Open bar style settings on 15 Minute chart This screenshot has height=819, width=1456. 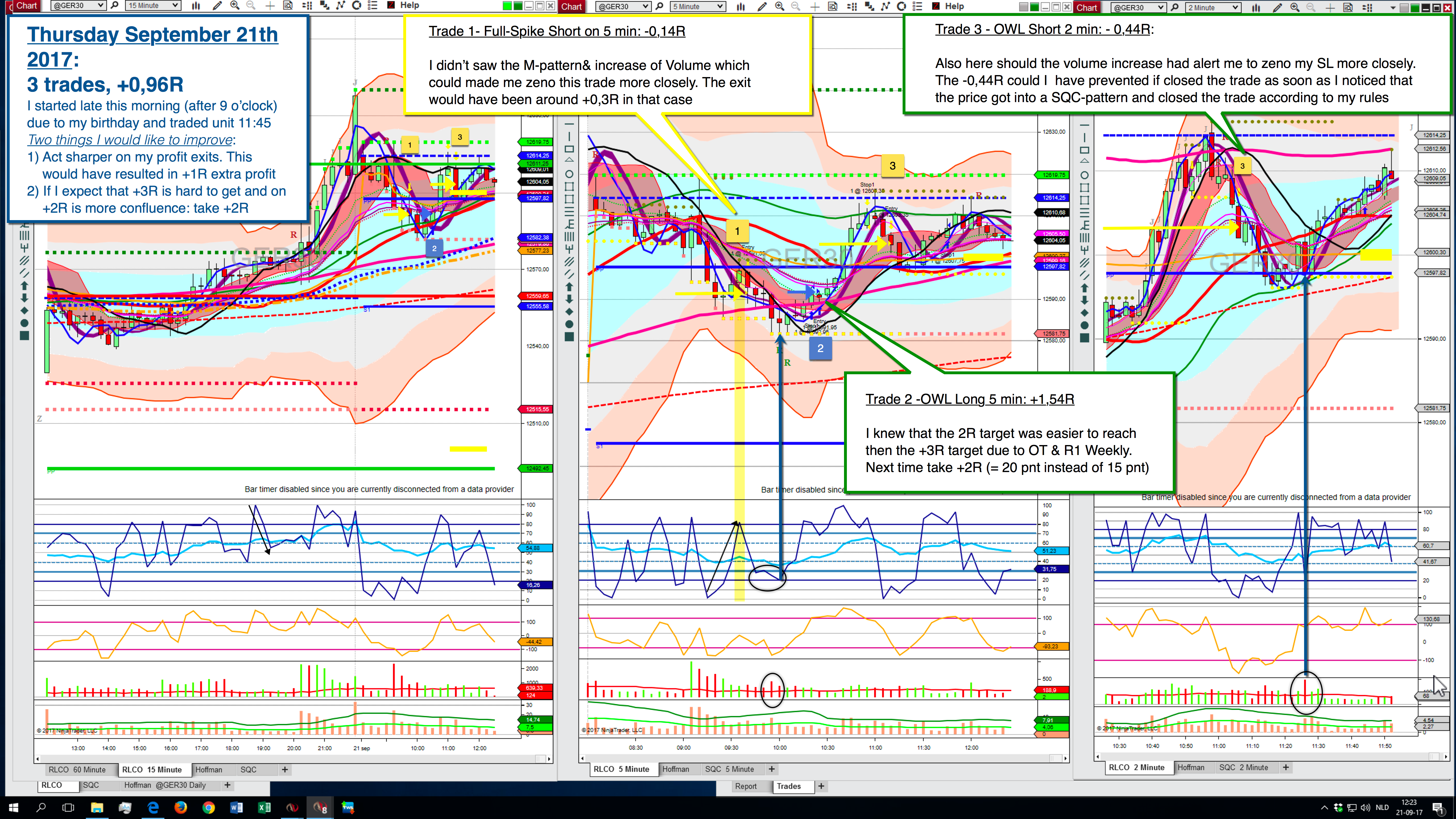(x=196, y=6)
